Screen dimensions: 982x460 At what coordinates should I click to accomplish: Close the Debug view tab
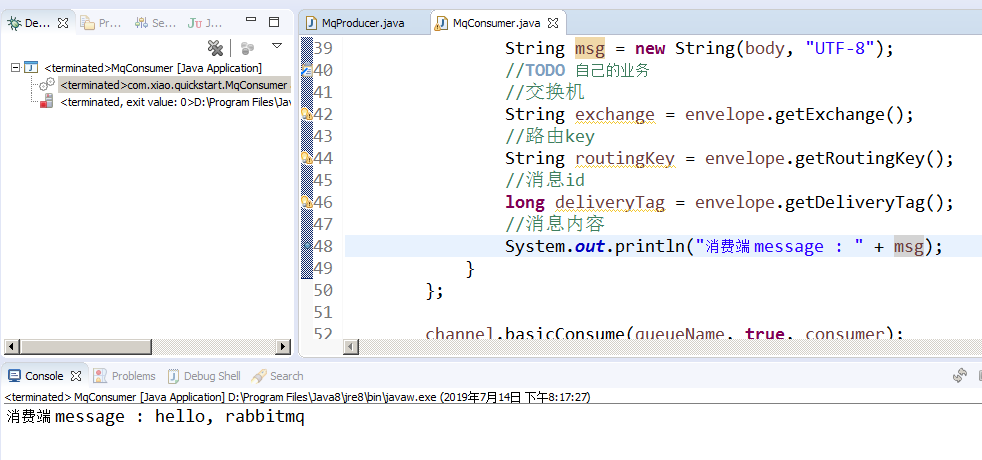click(63, 23)
